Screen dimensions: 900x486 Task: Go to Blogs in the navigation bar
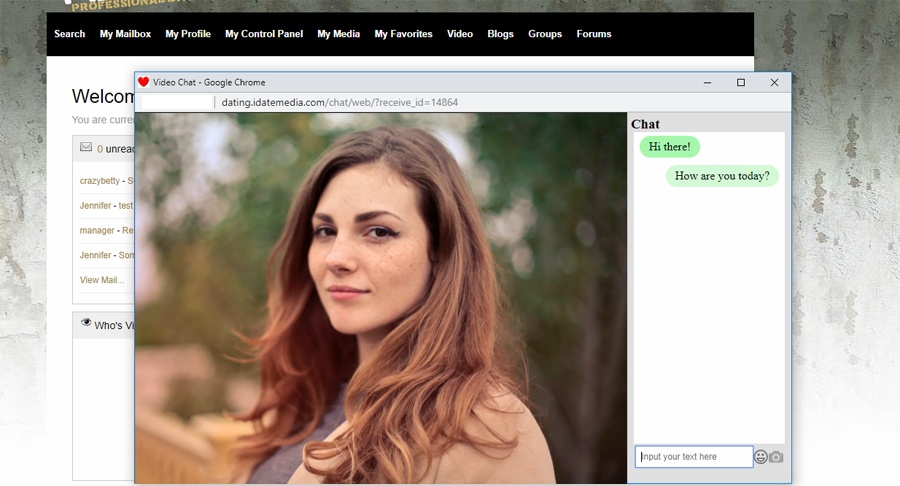501,34
